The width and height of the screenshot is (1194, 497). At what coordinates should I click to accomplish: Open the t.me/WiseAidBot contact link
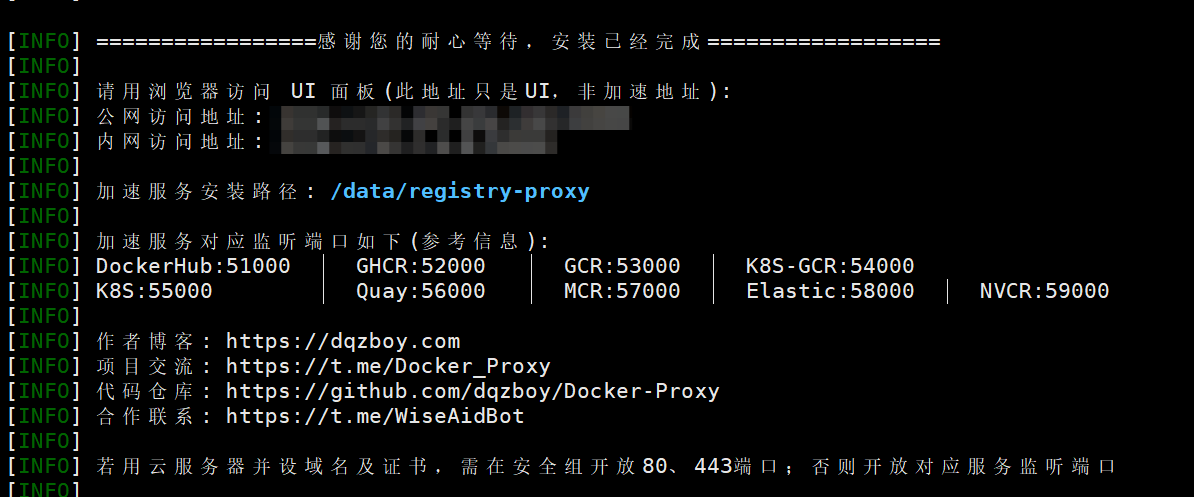(x=375, y=416)
